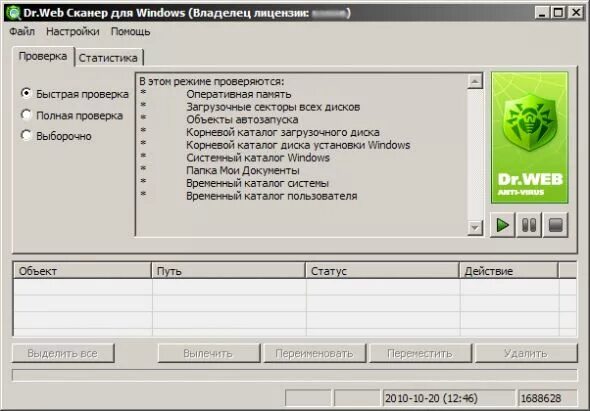This screenshot has height=411, width=590.
Task: Minimize the Dr.Web scanner window
Action: 541,13
